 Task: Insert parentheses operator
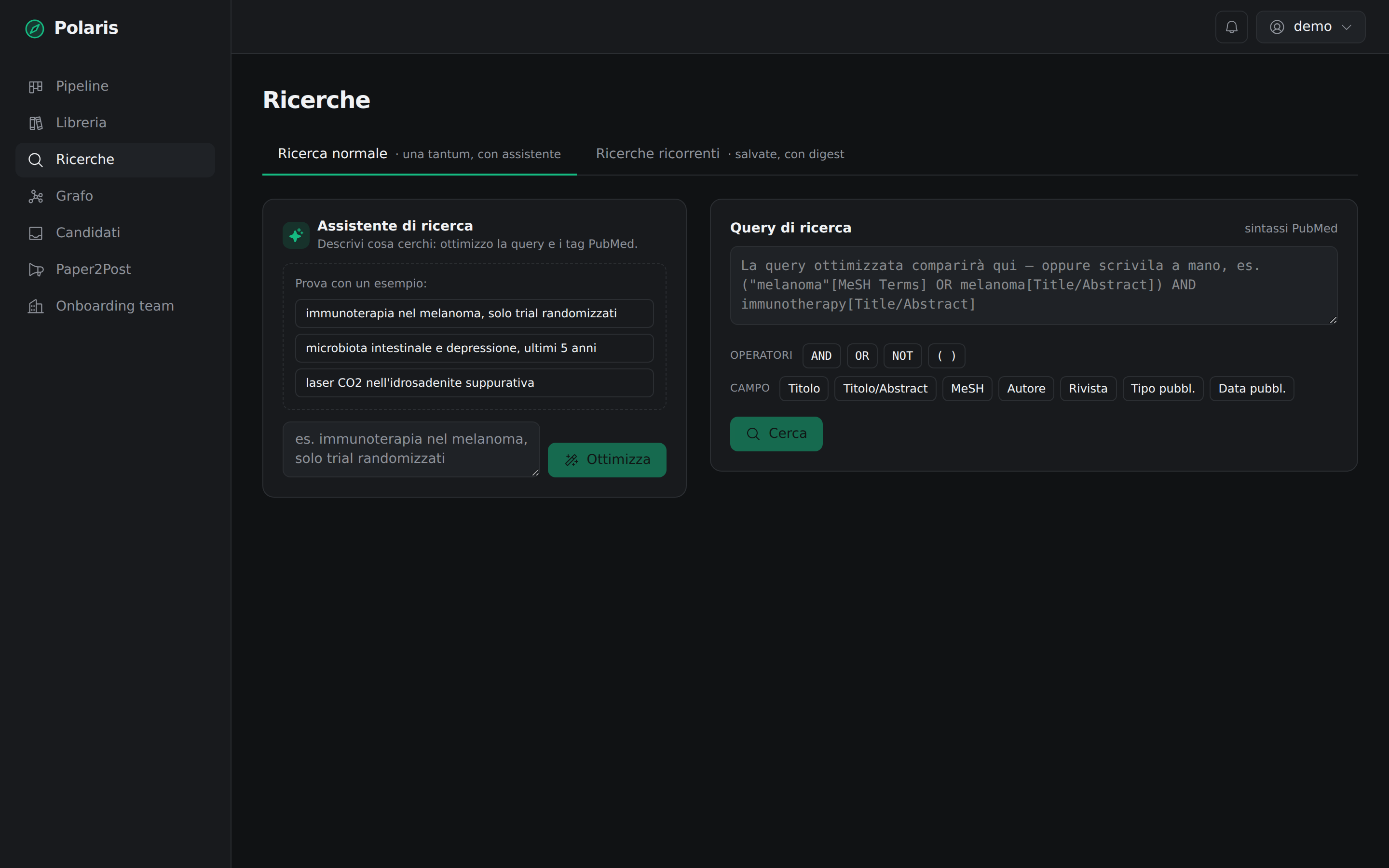pyautogui.click(x=946, y=356)
